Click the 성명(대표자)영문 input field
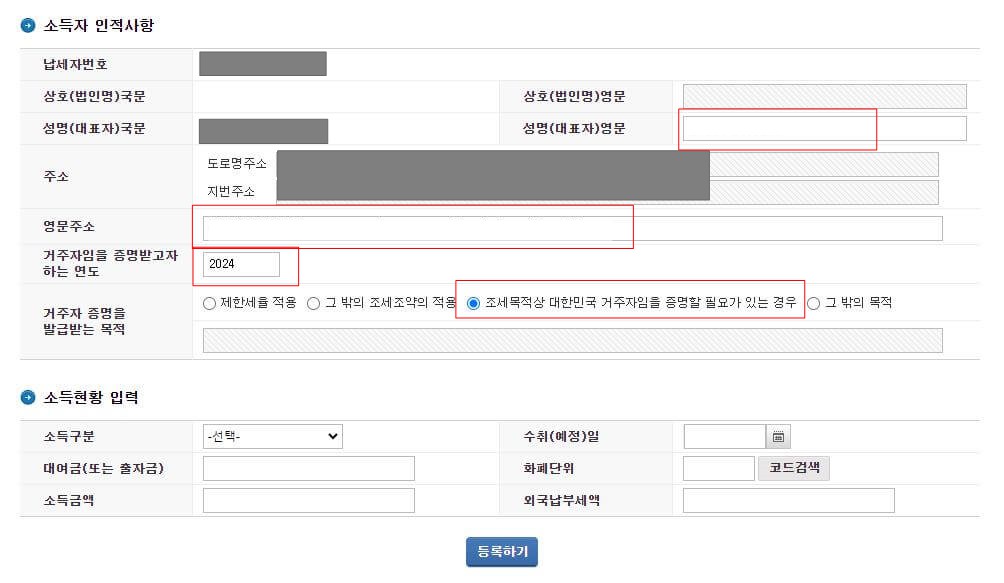The height and width of the screenshot is (583, 1004). coord(776,128)
